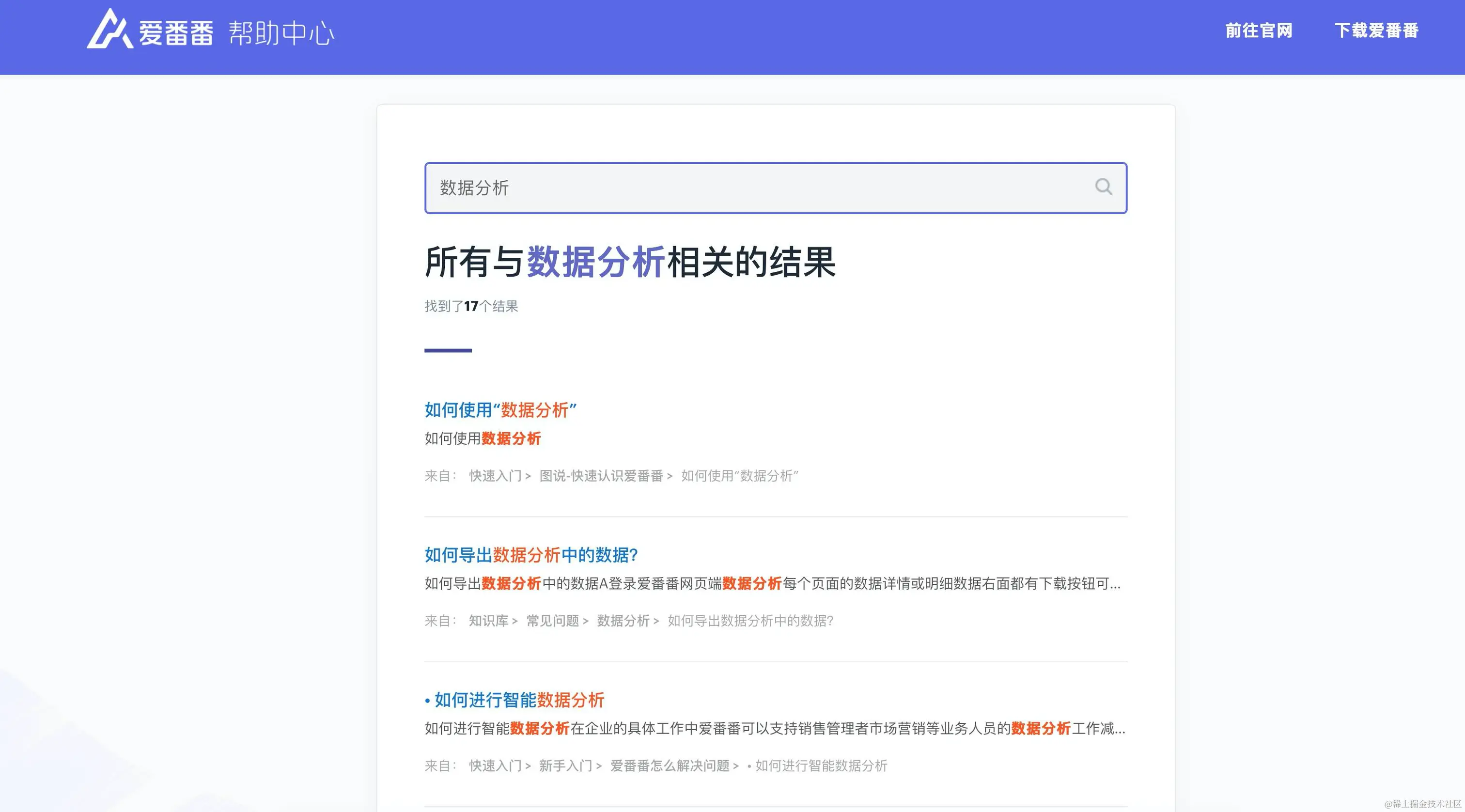Click the 帮助中心 header title
This screenshot has width=1465, height=812.
[281, 33]
